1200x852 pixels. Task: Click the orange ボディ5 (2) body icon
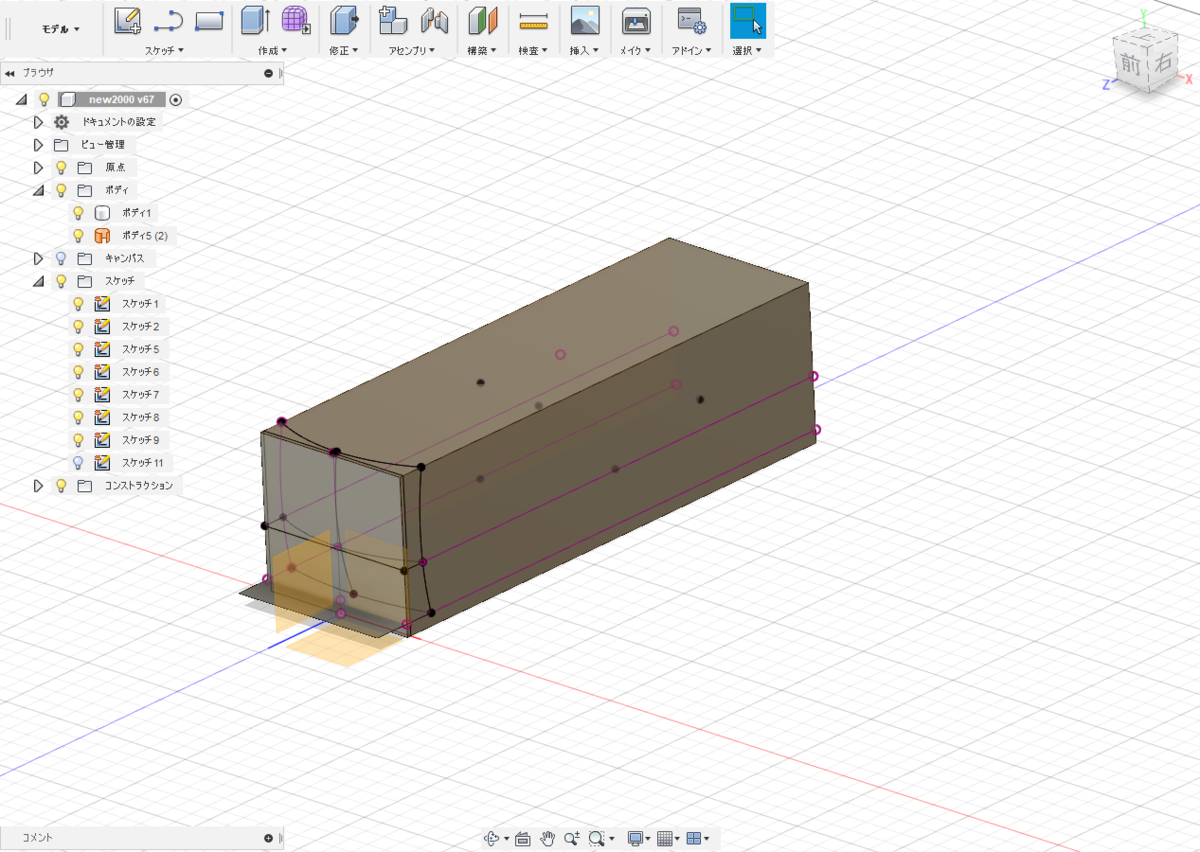101,236
